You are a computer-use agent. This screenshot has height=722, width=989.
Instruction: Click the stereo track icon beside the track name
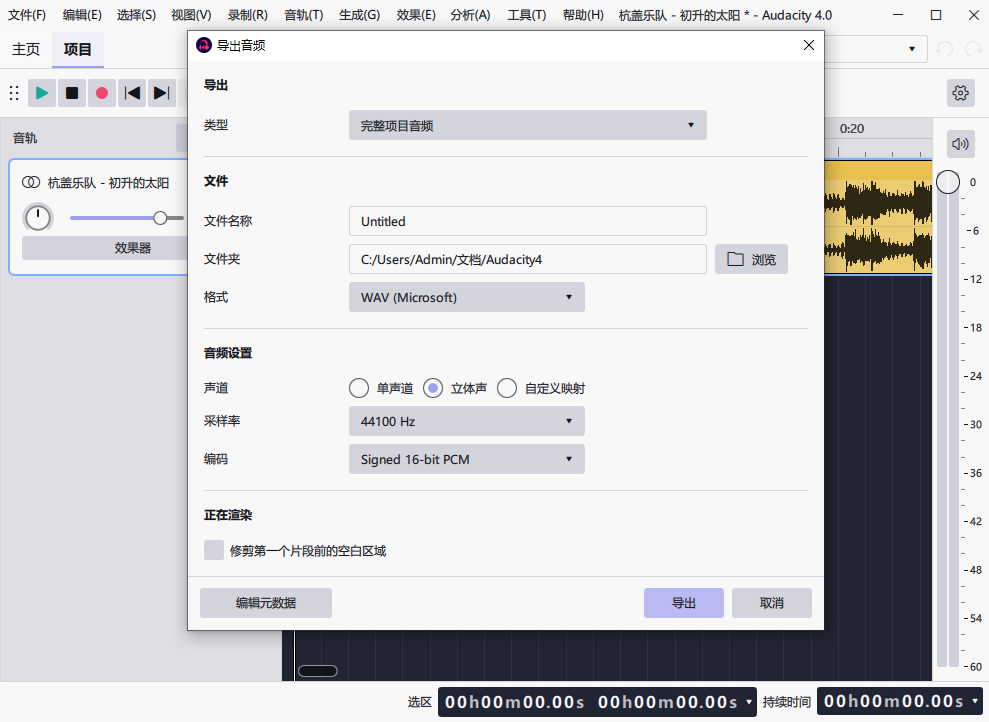pyautogui.click(x=31, y=182)
